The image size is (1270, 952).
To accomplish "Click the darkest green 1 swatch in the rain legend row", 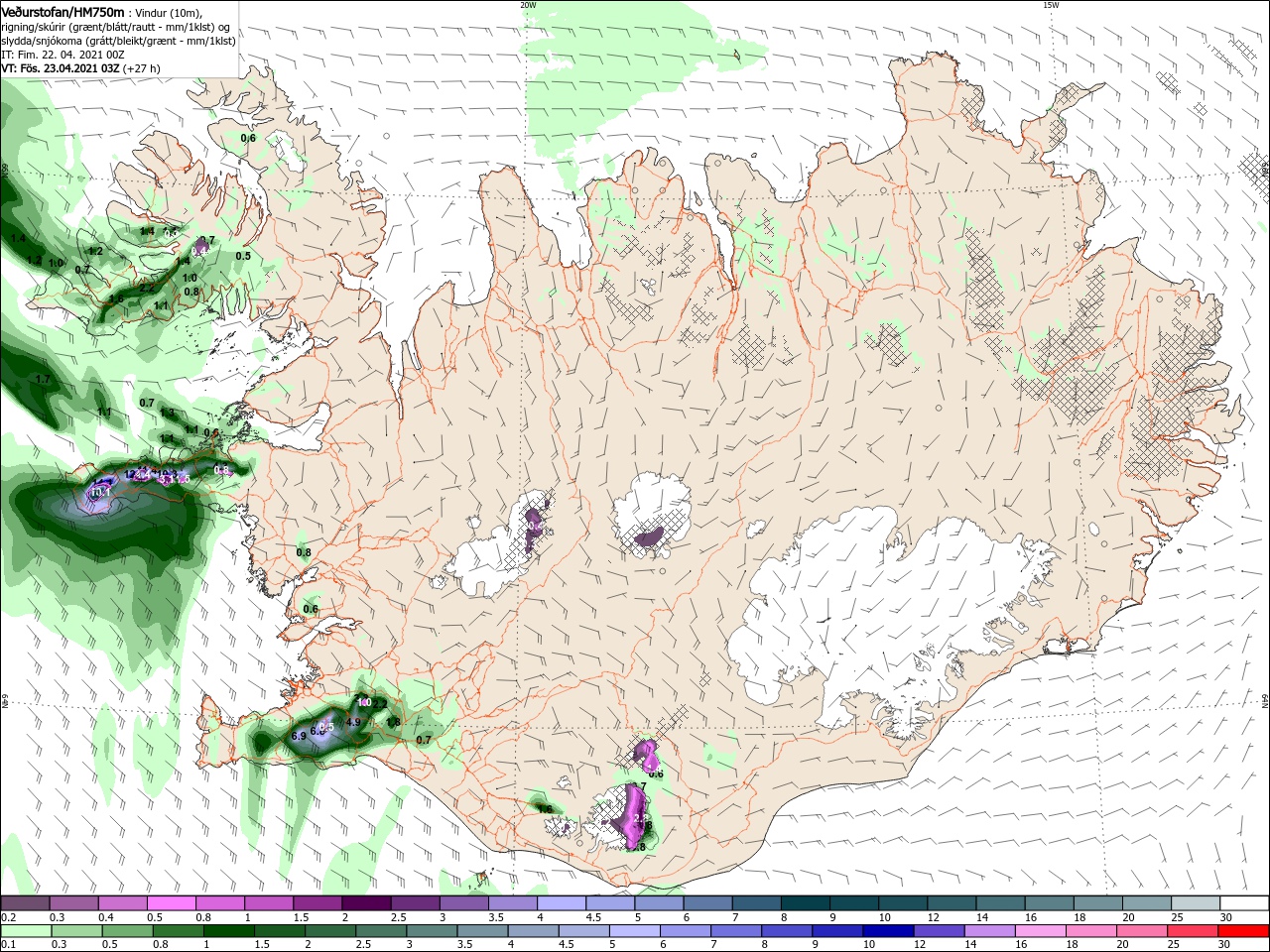I will coord(228,930).
